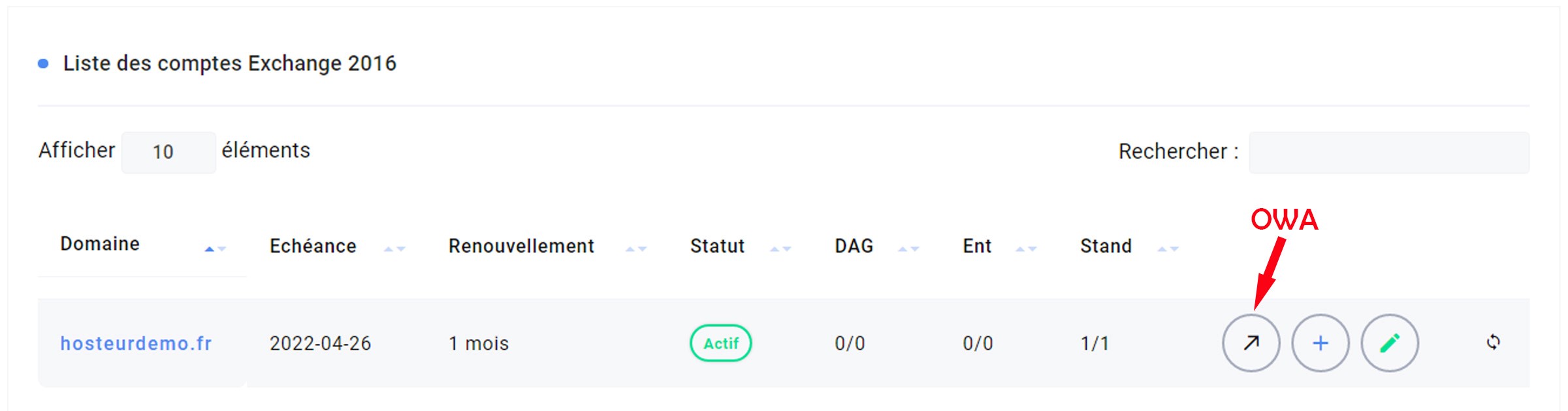Sort by Stand using its sort arrows
The height and width of the screenshot is (411, 1568).
point(1168,249)
